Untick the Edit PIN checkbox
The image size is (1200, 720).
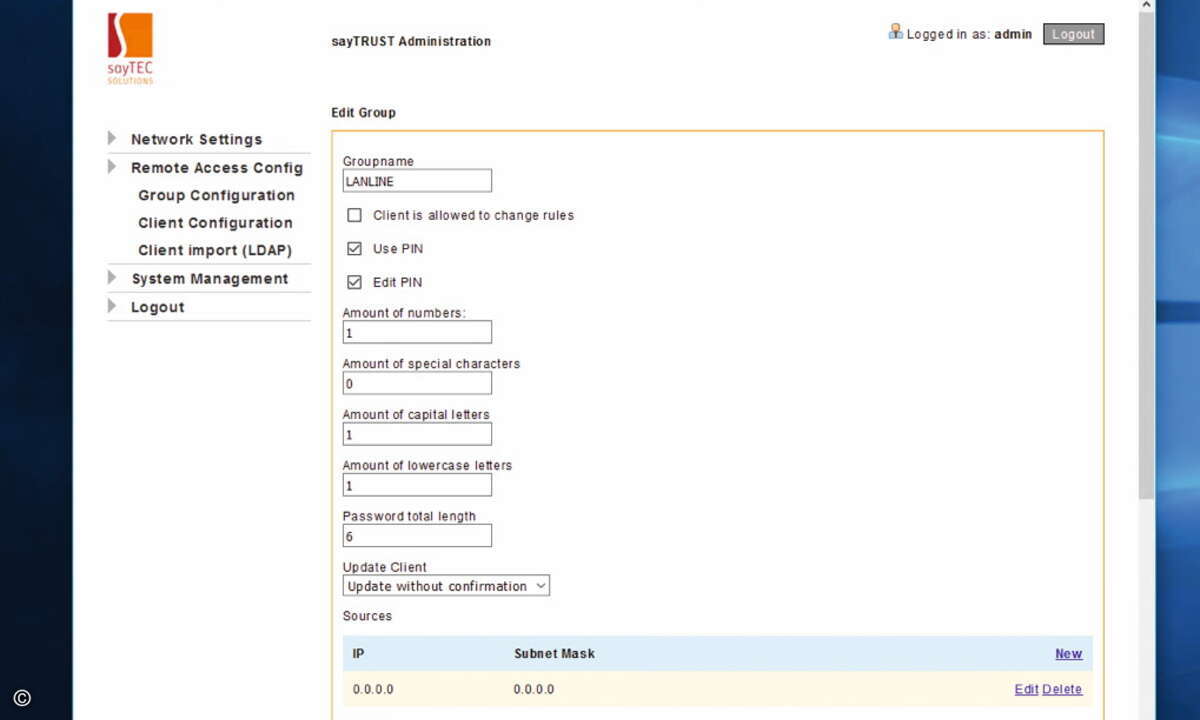(354, 282)
